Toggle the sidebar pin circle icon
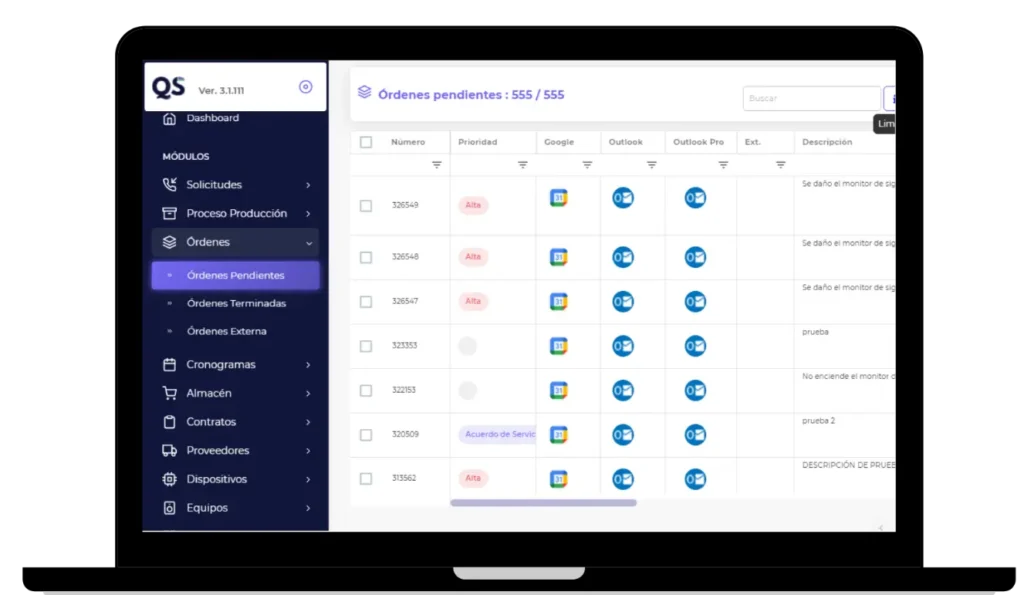The width and height of the screenshot is (1024, 595). (x=306, y=87)
